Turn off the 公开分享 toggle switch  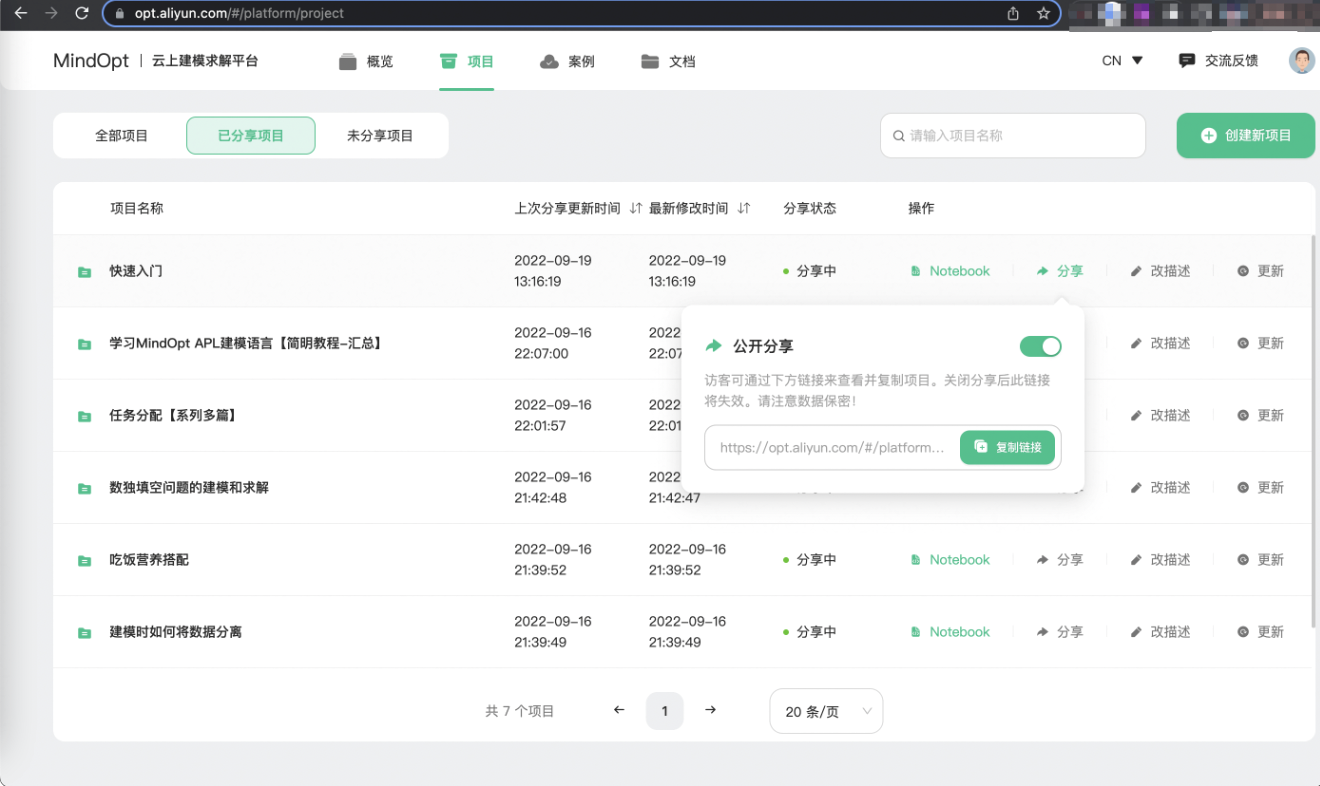coord(1040,346)
